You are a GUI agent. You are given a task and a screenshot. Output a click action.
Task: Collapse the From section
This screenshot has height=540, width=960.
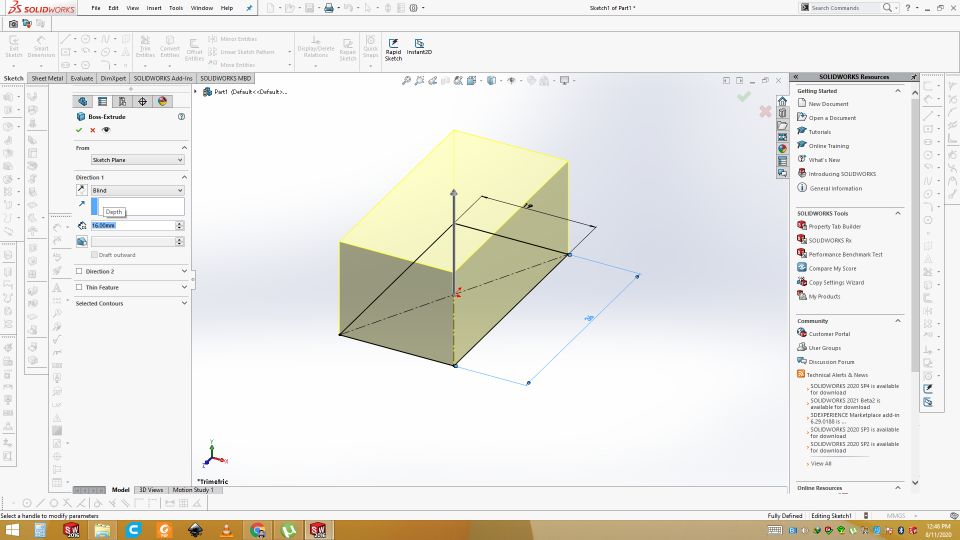(184, 148)
